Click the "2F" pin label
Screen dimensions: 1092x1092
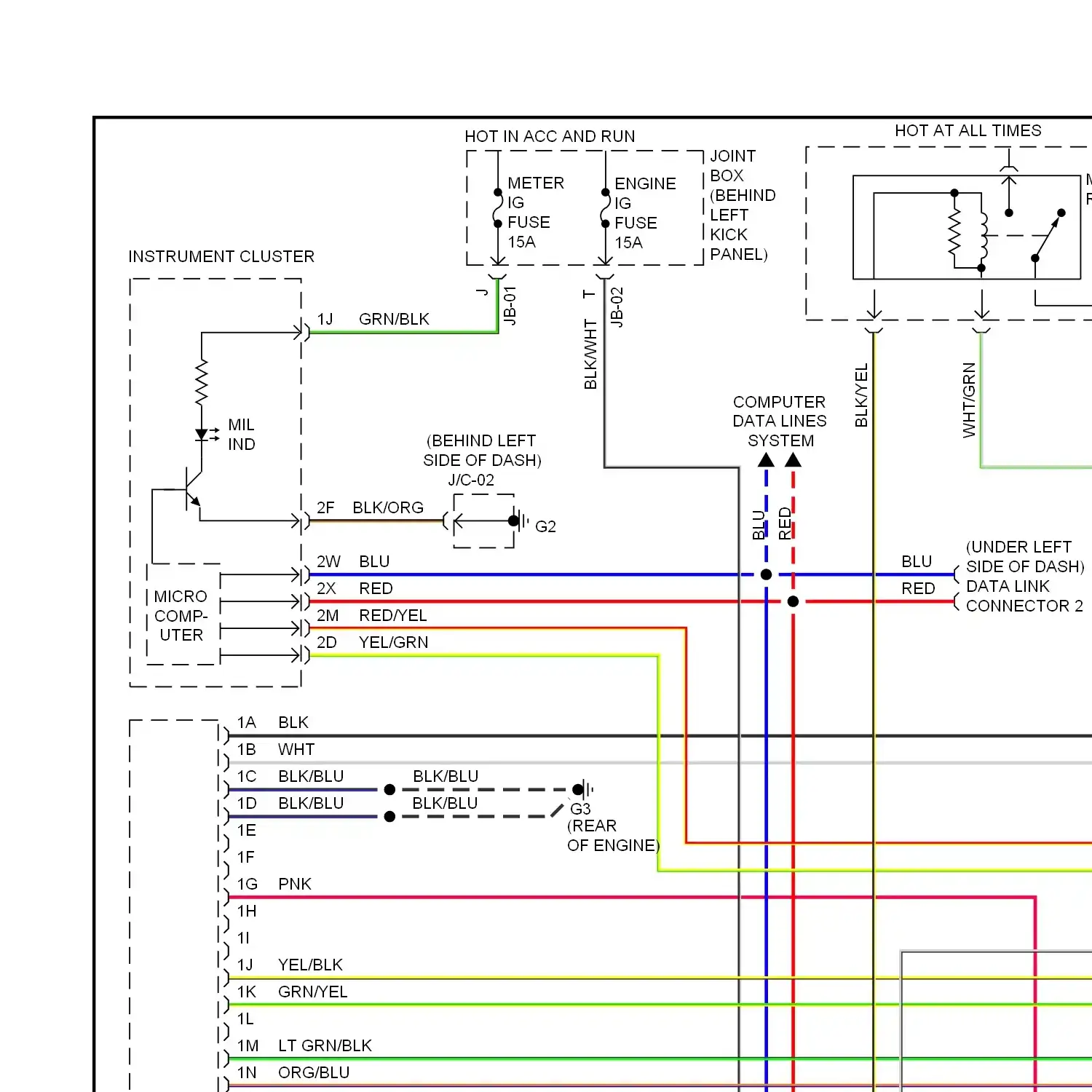(x=325, y=507)
